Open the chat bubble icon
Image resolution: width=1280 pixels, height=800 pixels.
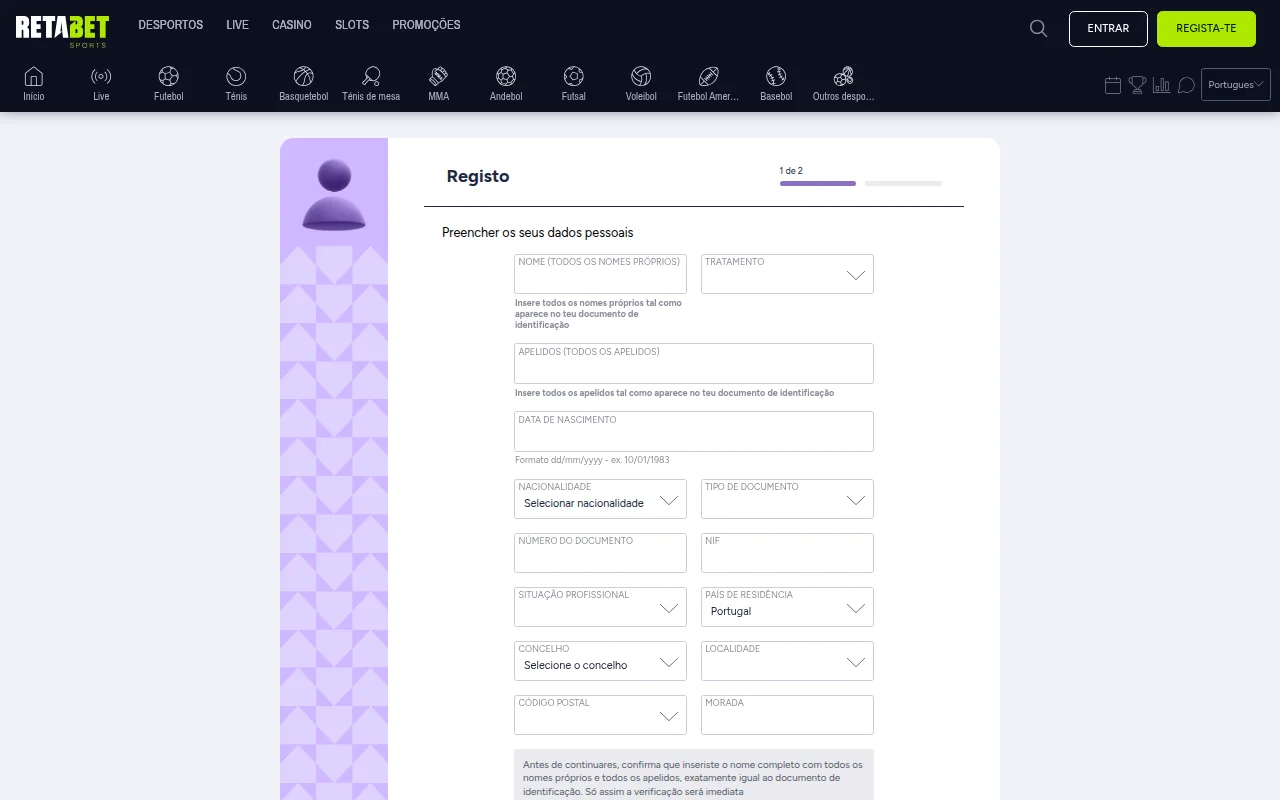(x=1186, y=85)
